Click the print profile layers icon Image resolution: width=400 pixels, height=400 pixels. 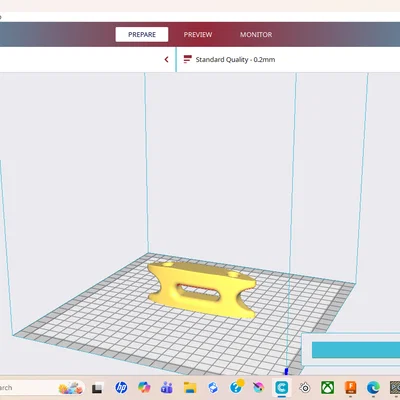click(x=188, y=59)
